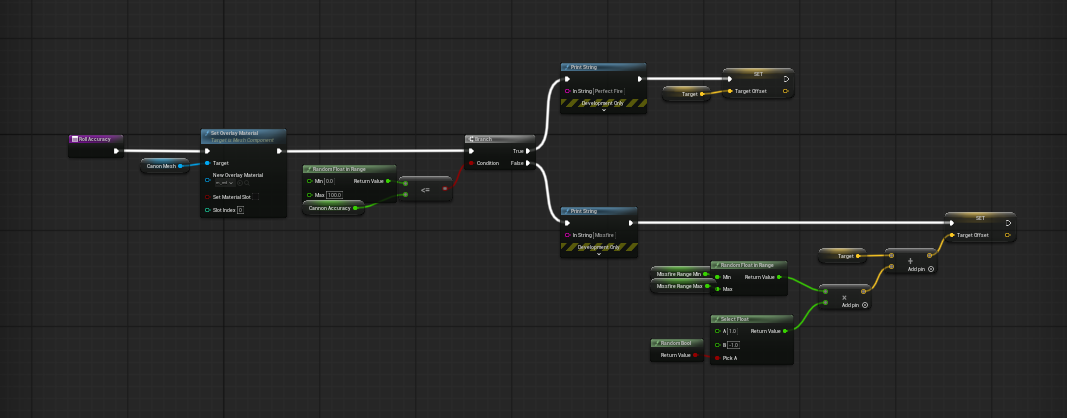Select the multiply (X) math node
Screen dimensions: 1067x418
click(x=844, y=297)
